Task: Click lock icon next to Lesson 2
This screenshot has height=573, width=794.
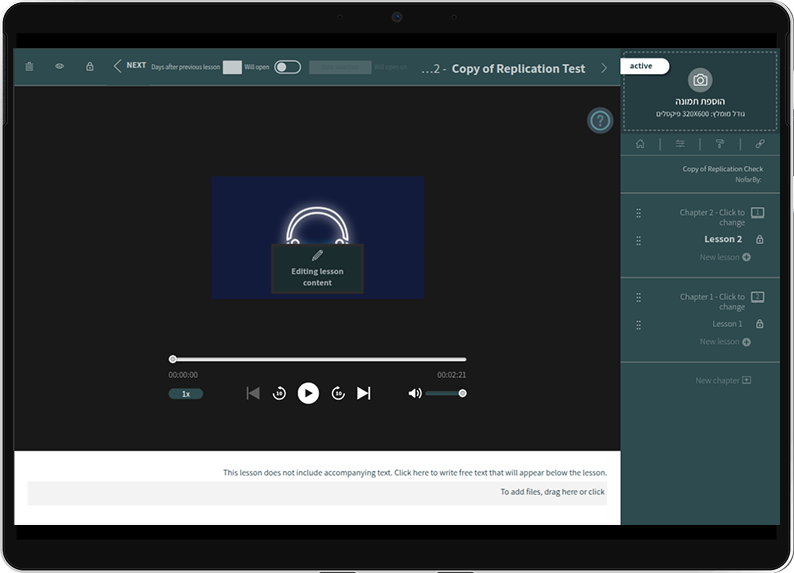Action: [x=760, y=239]
